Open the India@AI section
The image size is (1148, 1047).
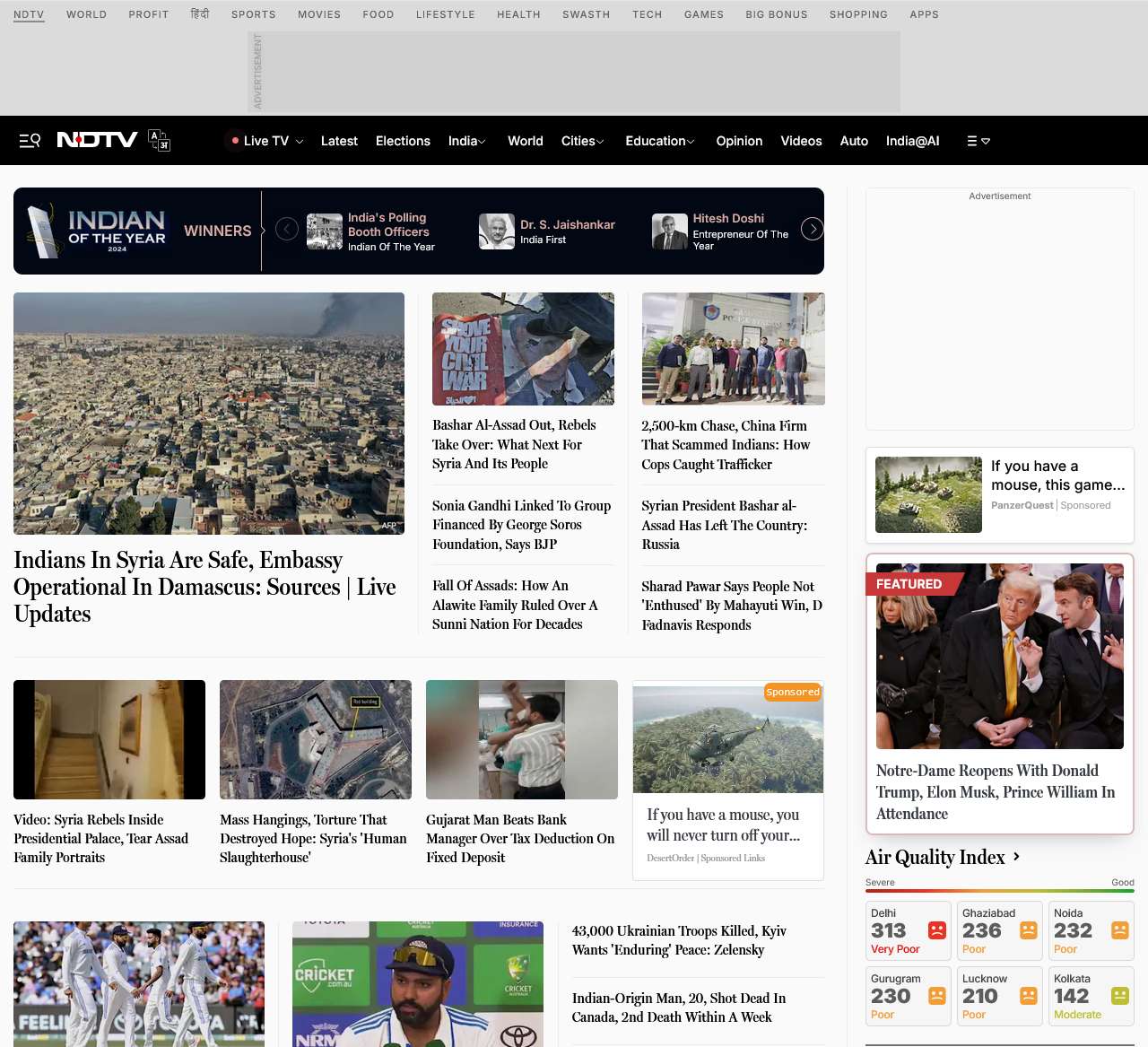click(x=913, y=141)
